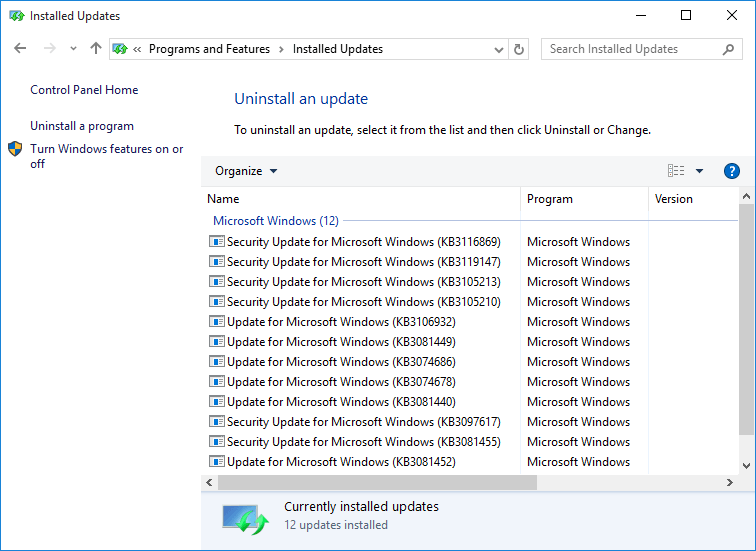Open the Organize menu
Screen dimensions: 756x551
[246, 171]
